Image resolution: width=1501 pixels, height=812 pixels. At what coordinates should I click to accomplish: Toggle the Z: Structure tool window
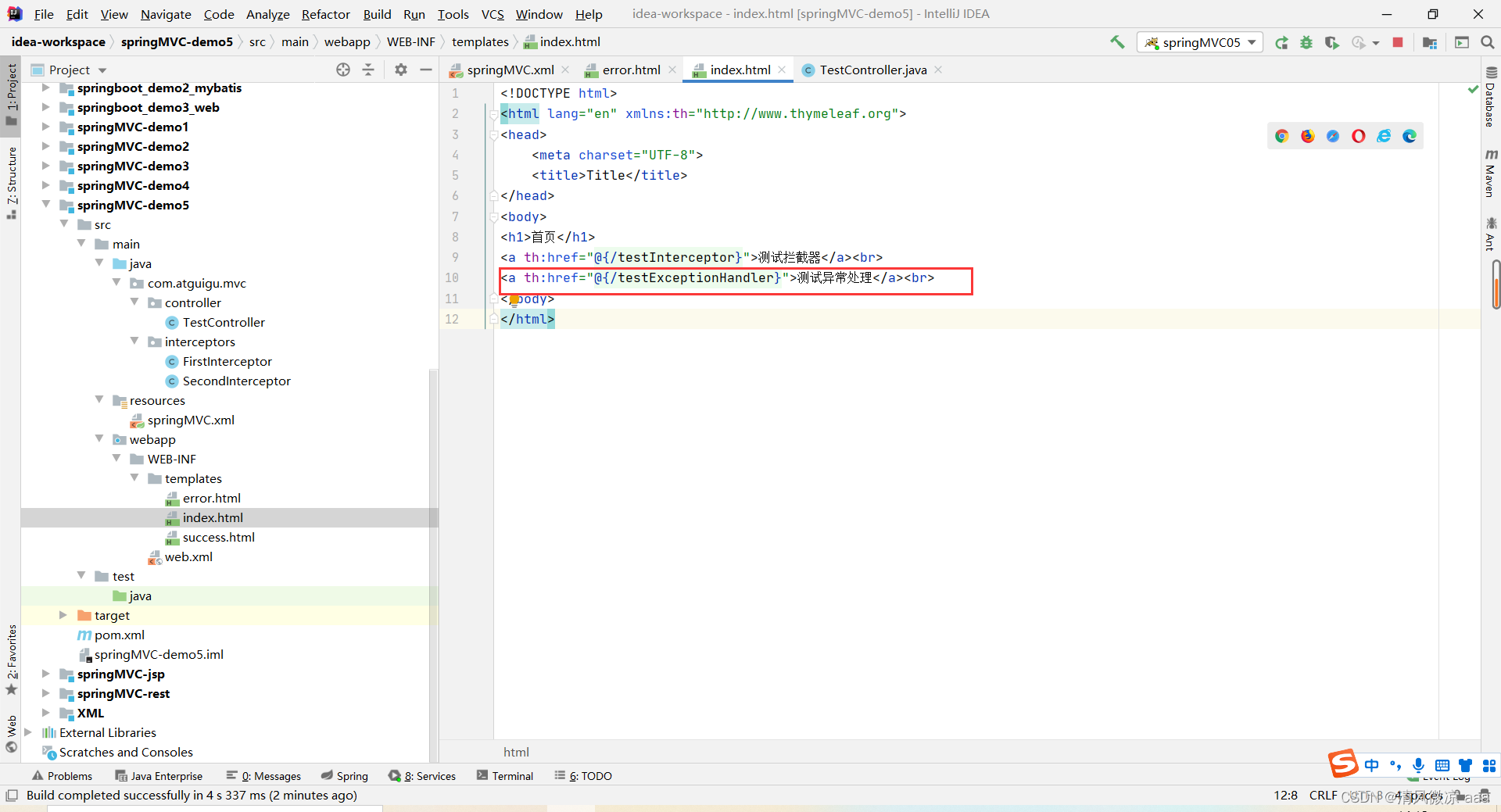[11, 183]
